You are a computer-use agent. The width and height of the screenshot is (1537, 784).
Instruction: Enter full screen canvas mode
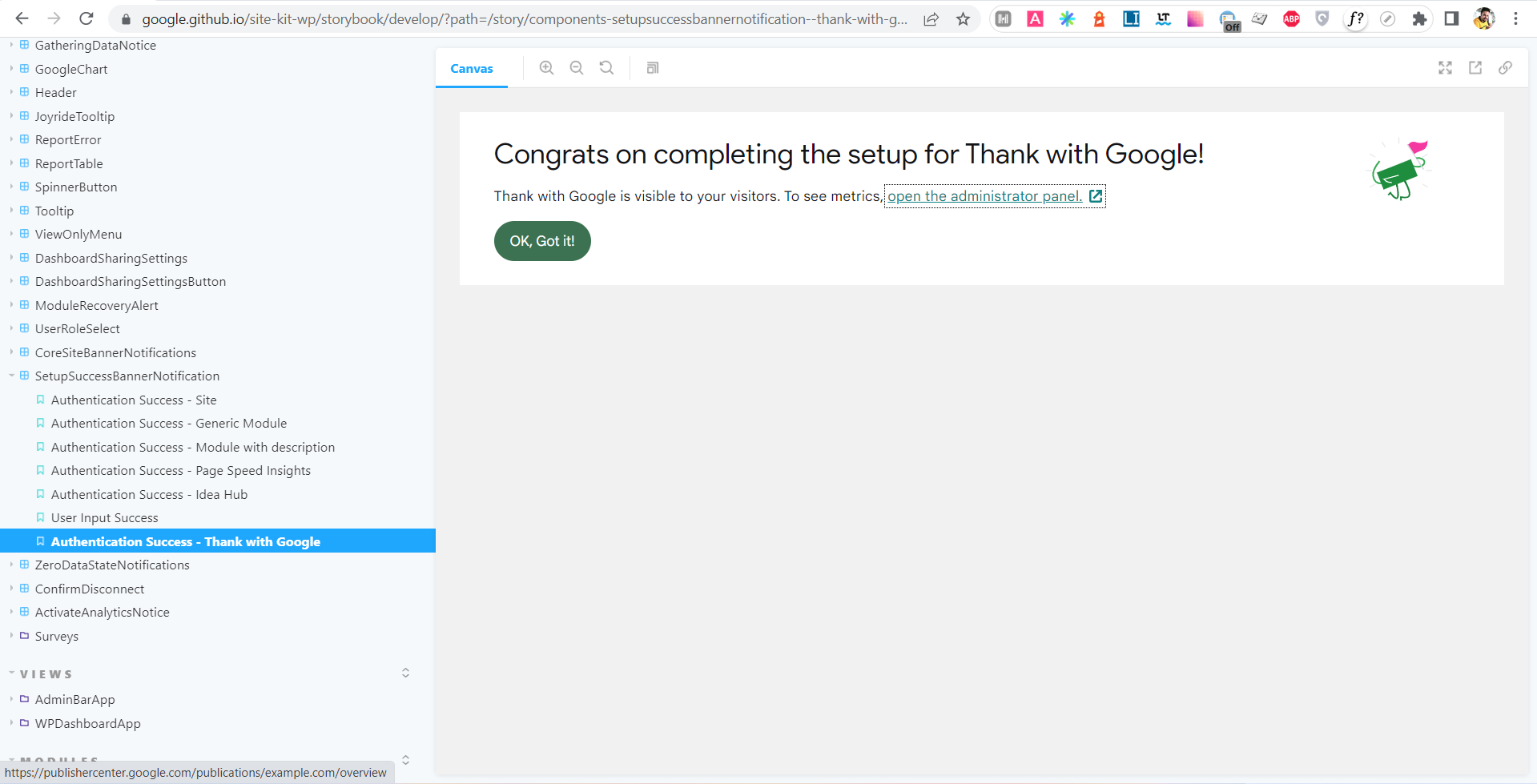click(1445, 68)
